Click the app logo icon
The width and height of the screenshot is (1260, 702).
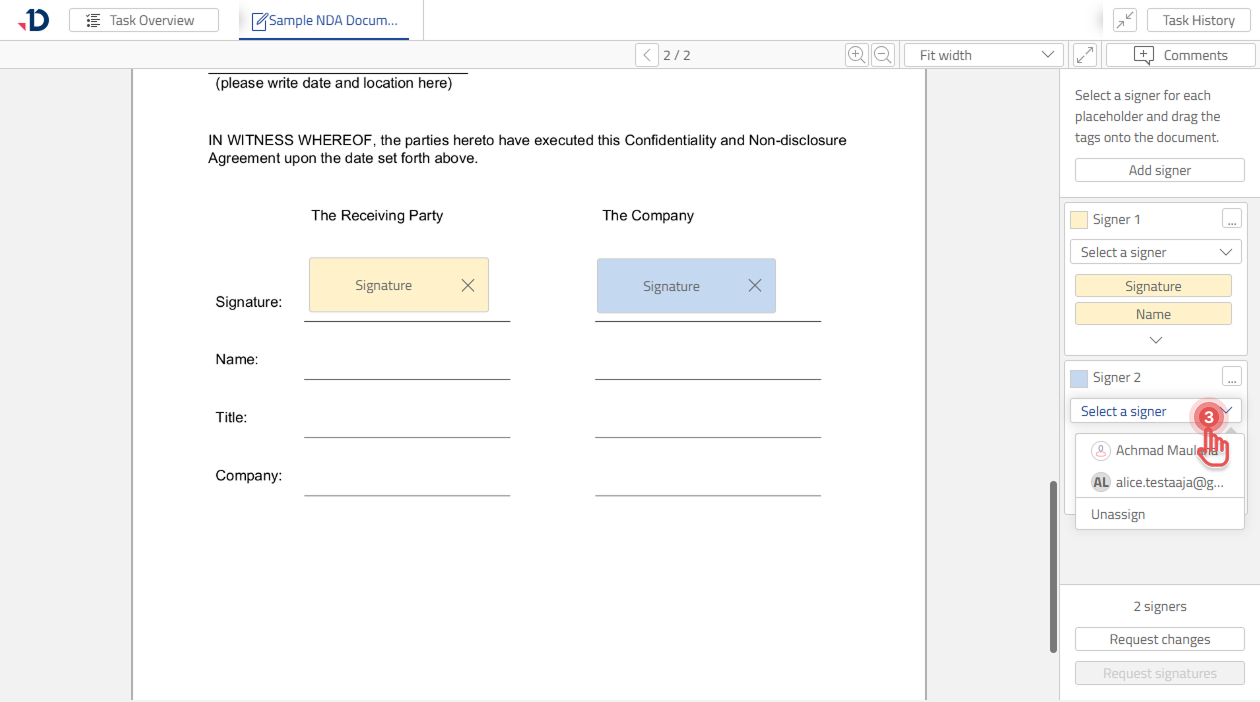34,19
